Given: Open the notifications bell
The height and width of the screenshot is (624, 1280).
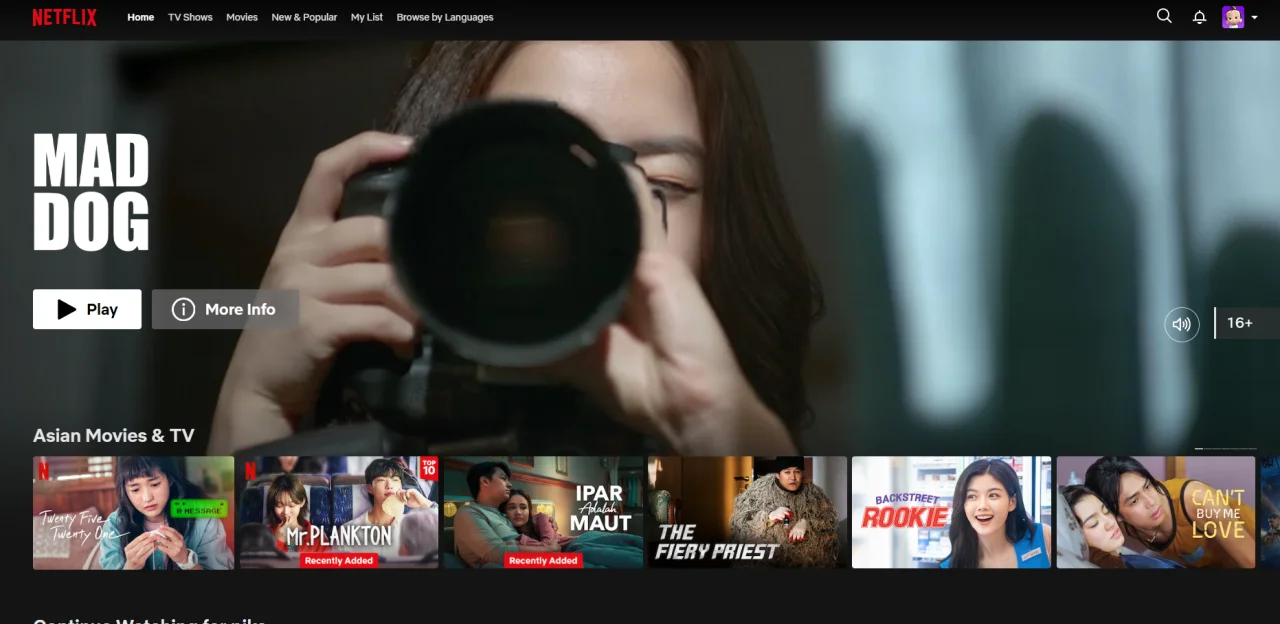Looking at the screenshot, I should click(1199, 17).
